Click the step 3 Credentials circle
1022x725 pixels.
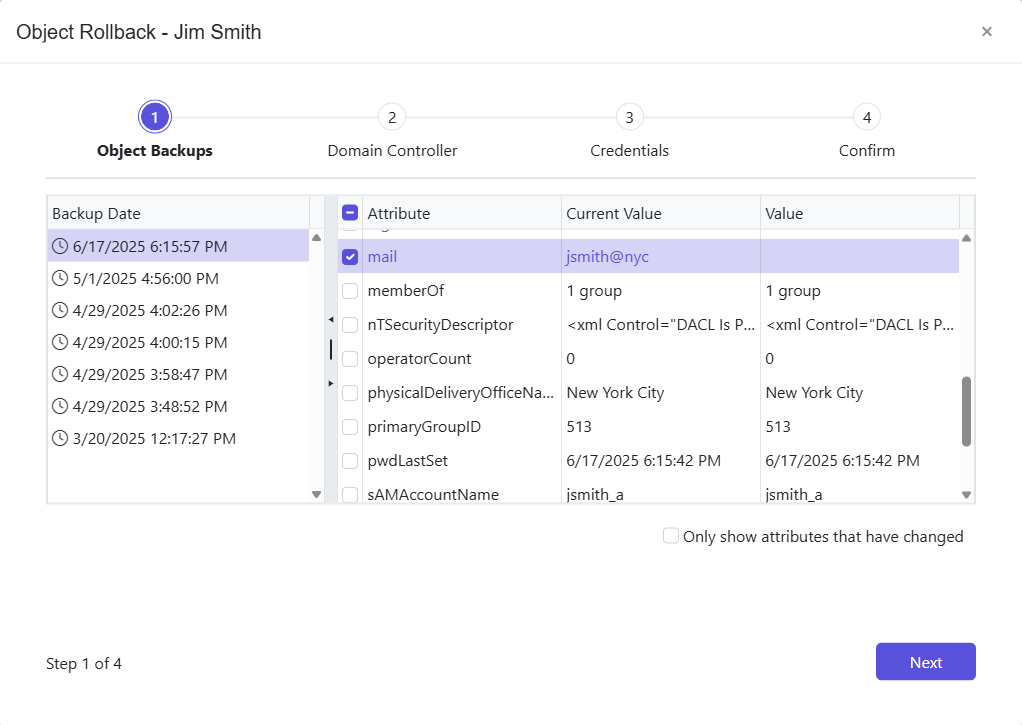tap(629, 116)
